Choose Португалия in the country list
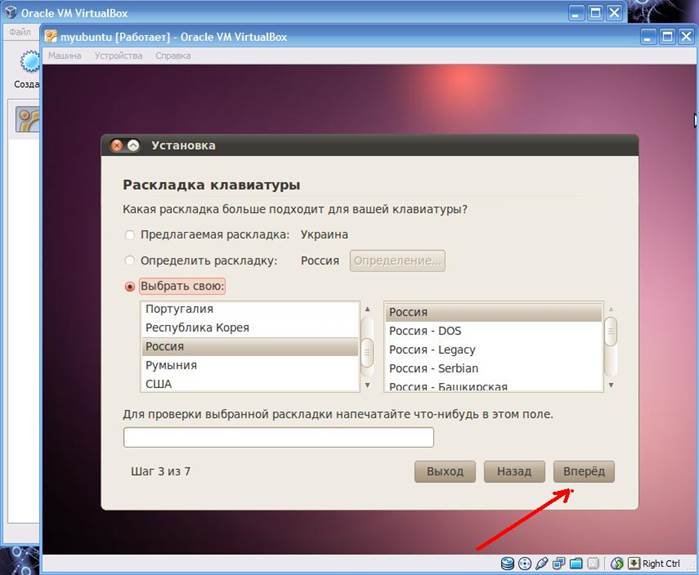Image resolution: width=699 pixels, height=575 pixels. (x=250, y=309)
